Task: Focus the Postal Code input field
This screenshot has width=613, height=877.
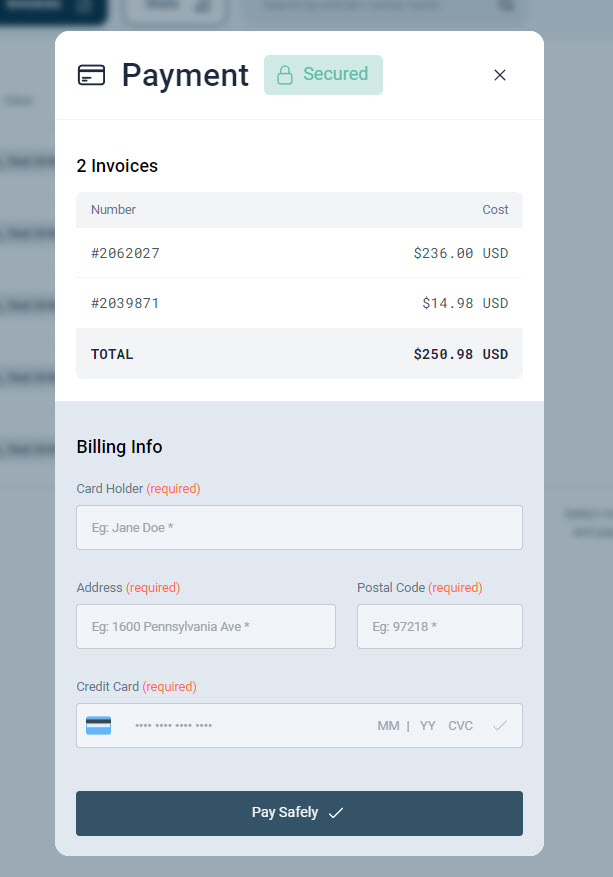Action: [x=439, y=626]
